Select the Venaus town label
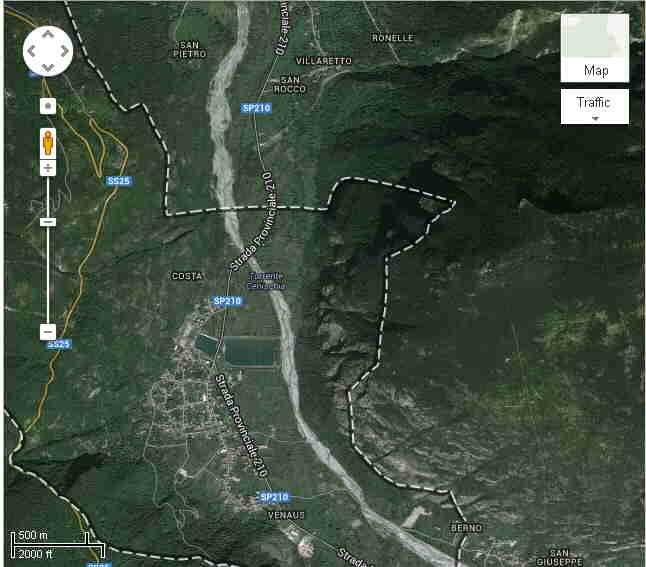The width and height of the screenshot is (646, 567). pos(286,514)
